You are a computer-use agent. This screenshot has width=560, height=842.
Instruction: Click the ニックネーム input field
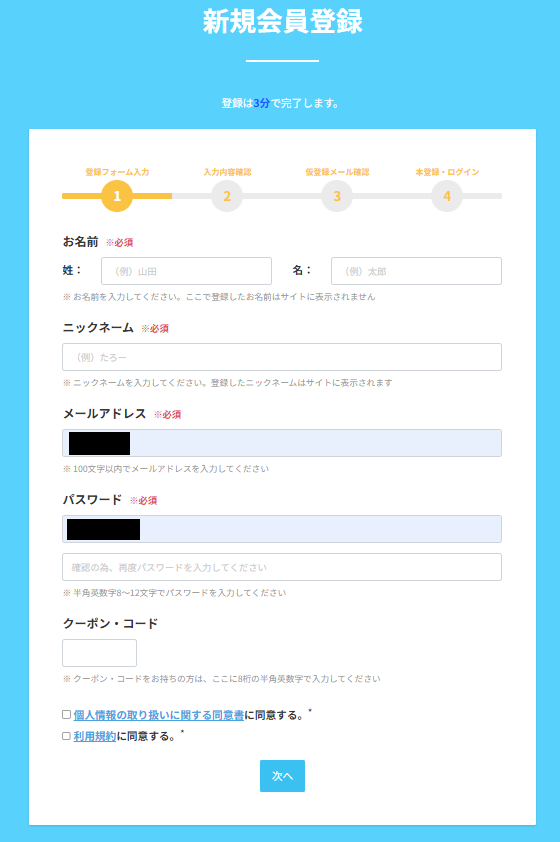[x=282, y=357]
